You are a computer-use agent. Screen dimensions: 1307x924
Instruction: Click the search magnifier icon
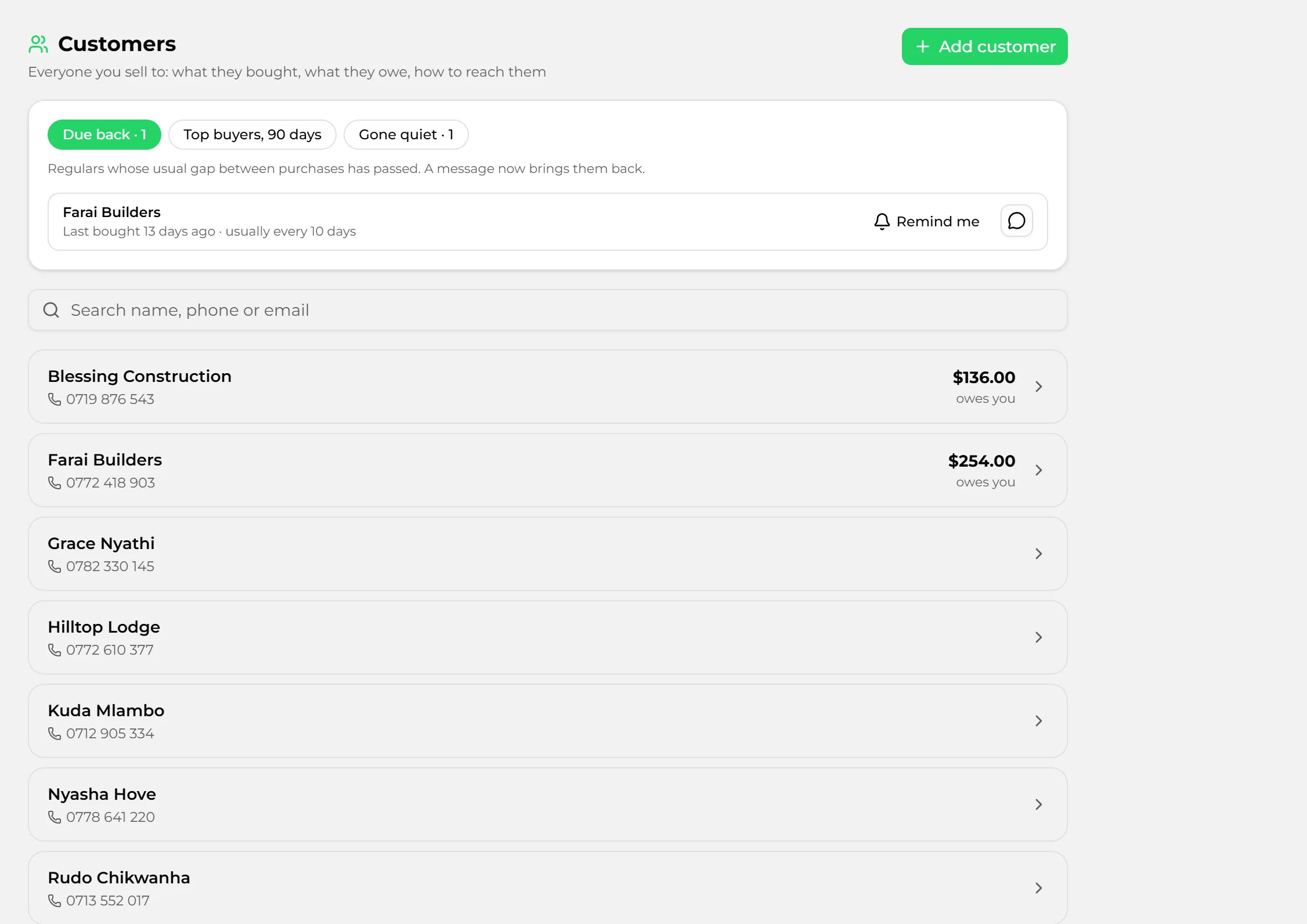(51, 310)
